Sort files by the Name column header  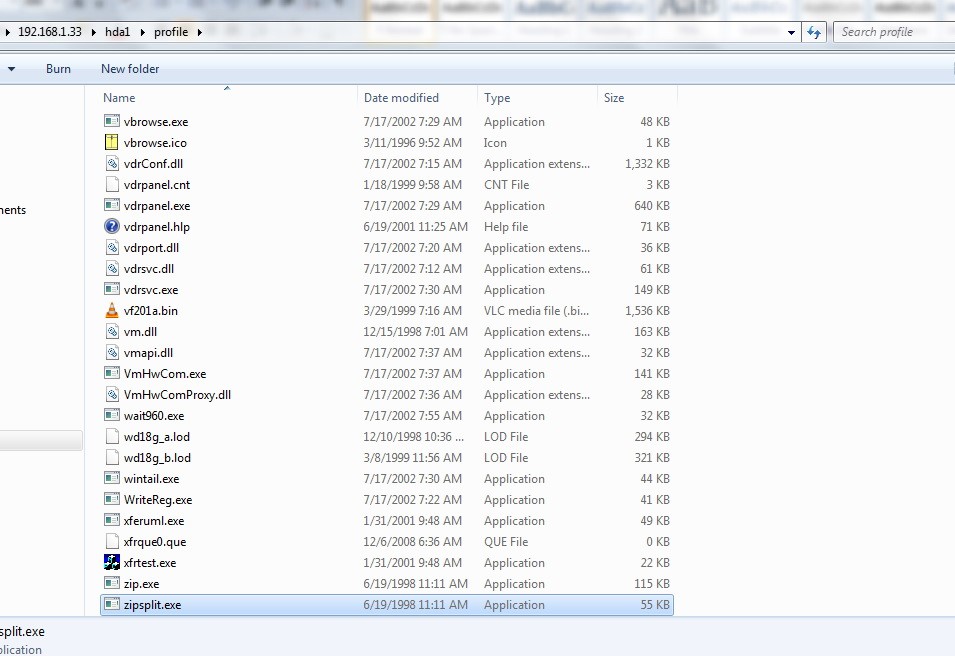(x=119, y=98)
